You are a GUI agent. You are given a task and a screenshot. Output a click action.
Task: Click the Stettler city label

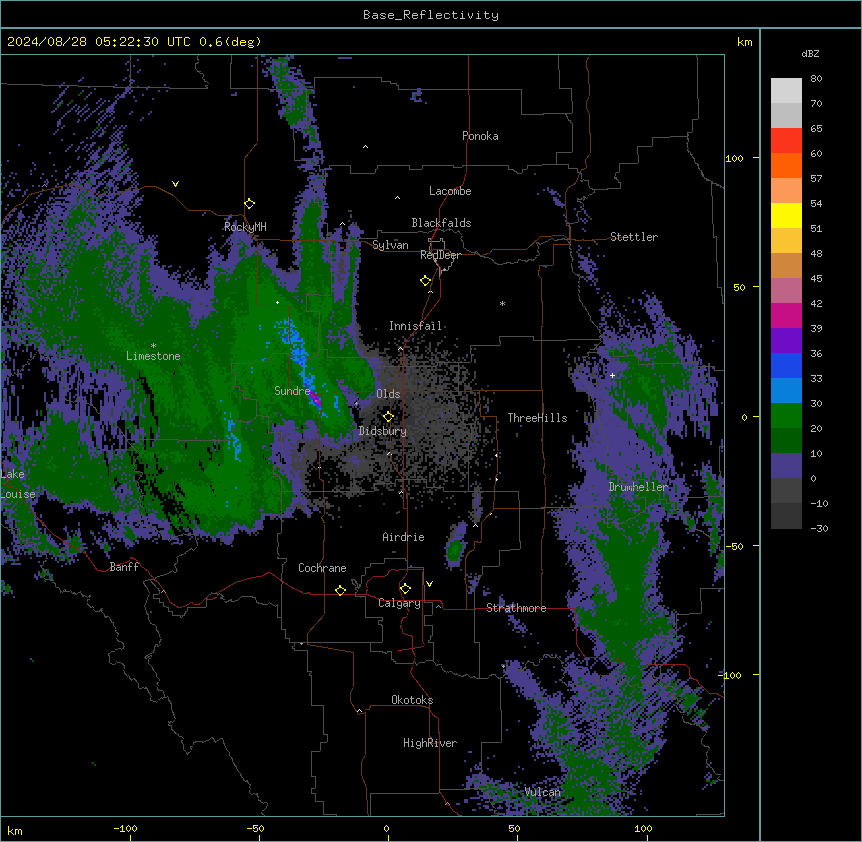pyautogui.click(x=634, y=237)
